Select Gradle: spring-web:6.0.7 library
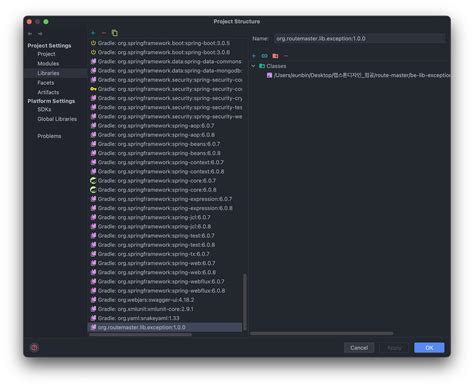The width and height of the screenshot is (474, 388). [166, 263]
